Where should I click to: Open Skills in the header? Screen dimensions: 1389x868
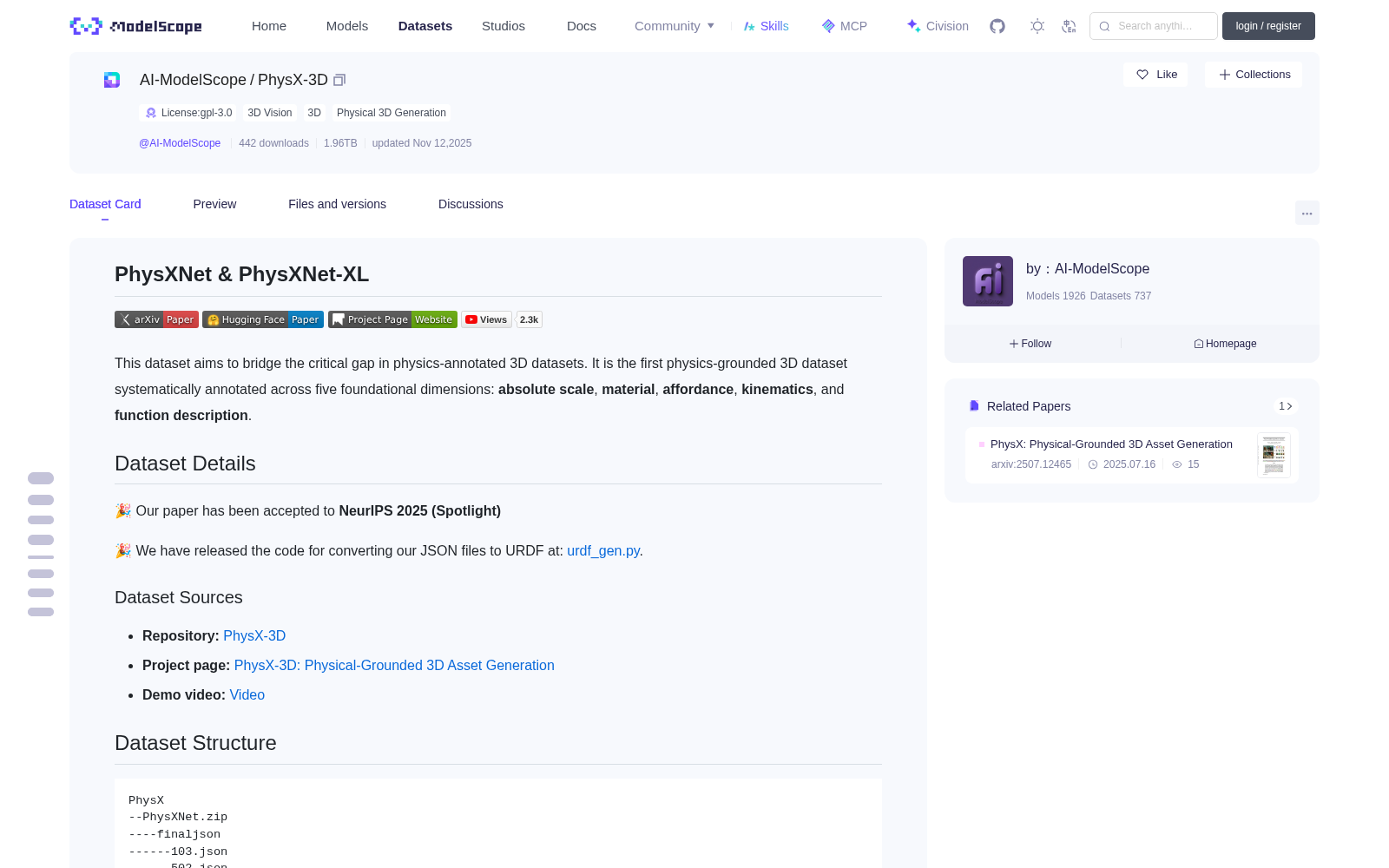767,26
